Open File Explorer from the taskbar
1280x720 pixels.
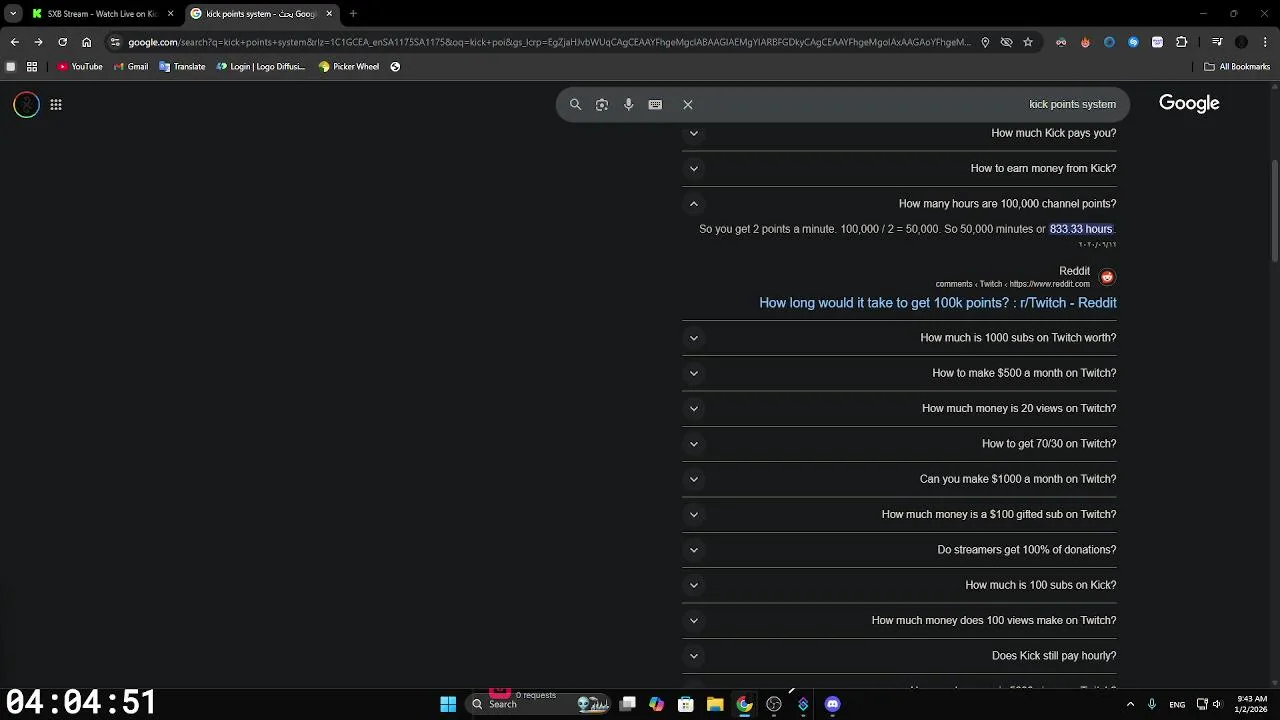(715, 704)
